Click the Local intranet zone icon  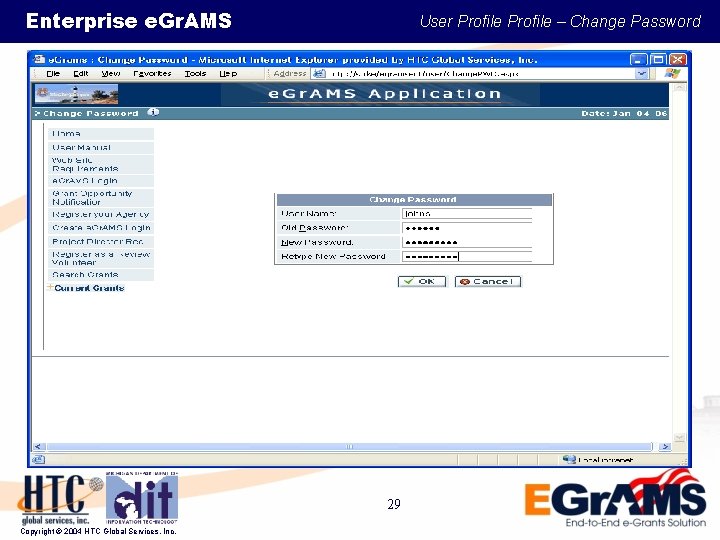pos(569,459)
